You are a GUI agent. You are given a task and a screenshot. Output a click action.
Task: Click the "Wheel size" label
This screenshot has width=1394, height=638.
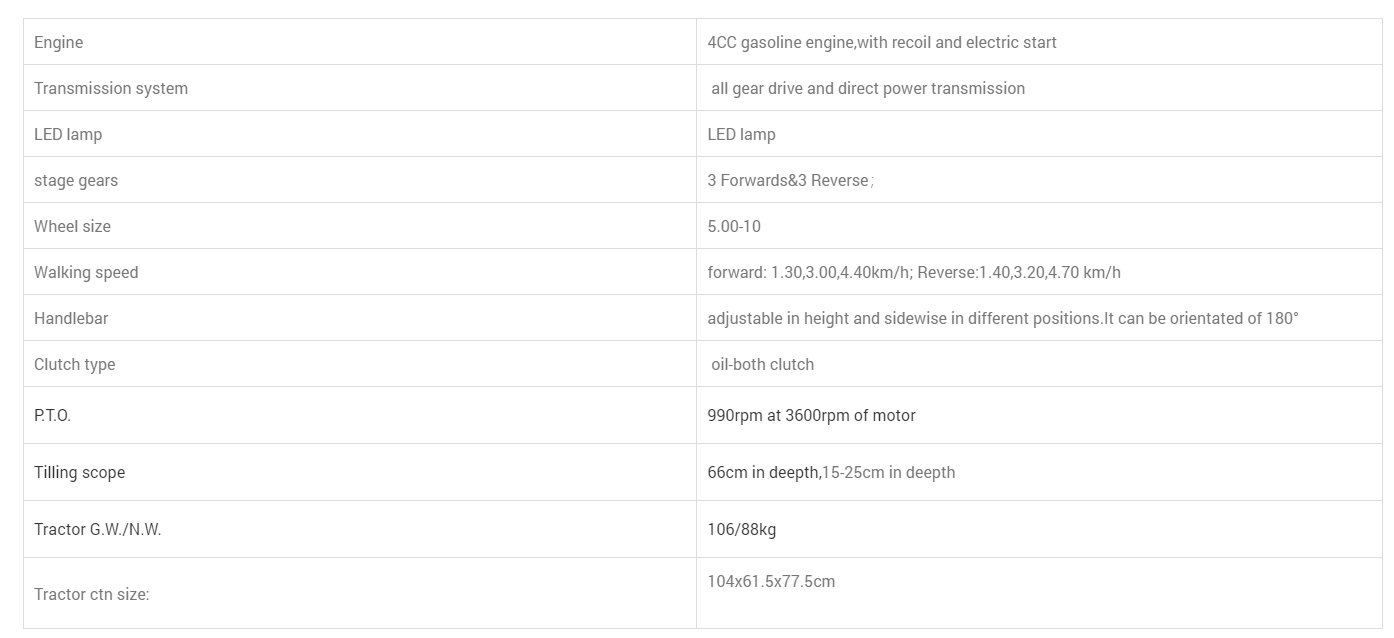(72, 226)
